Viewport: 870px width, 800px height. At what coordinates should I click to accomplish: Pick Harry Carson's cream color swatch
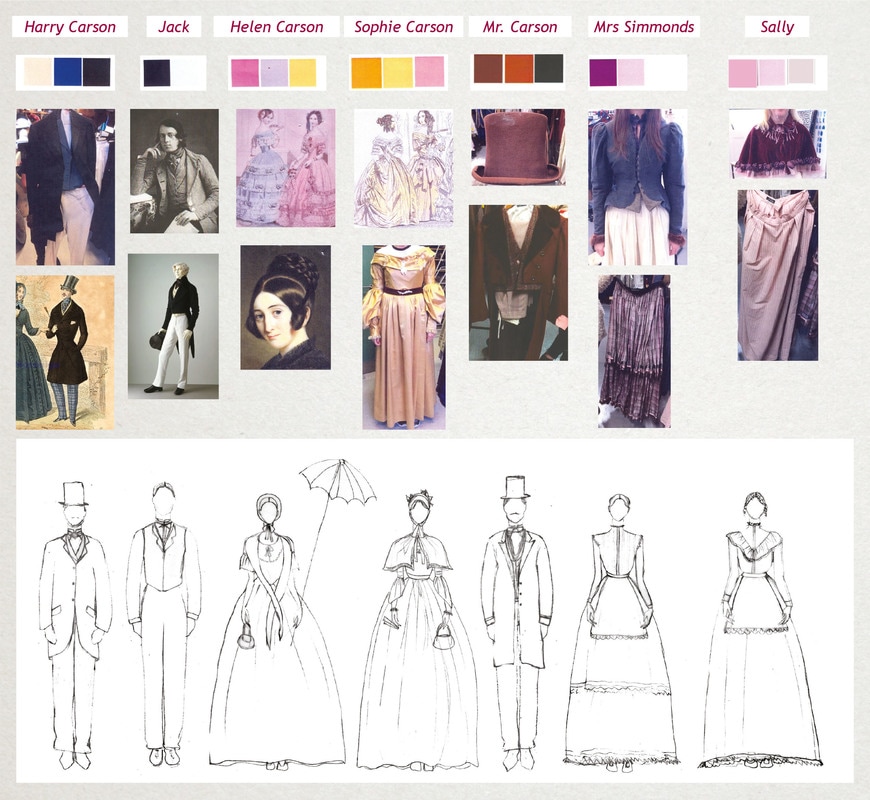point(38,72)
